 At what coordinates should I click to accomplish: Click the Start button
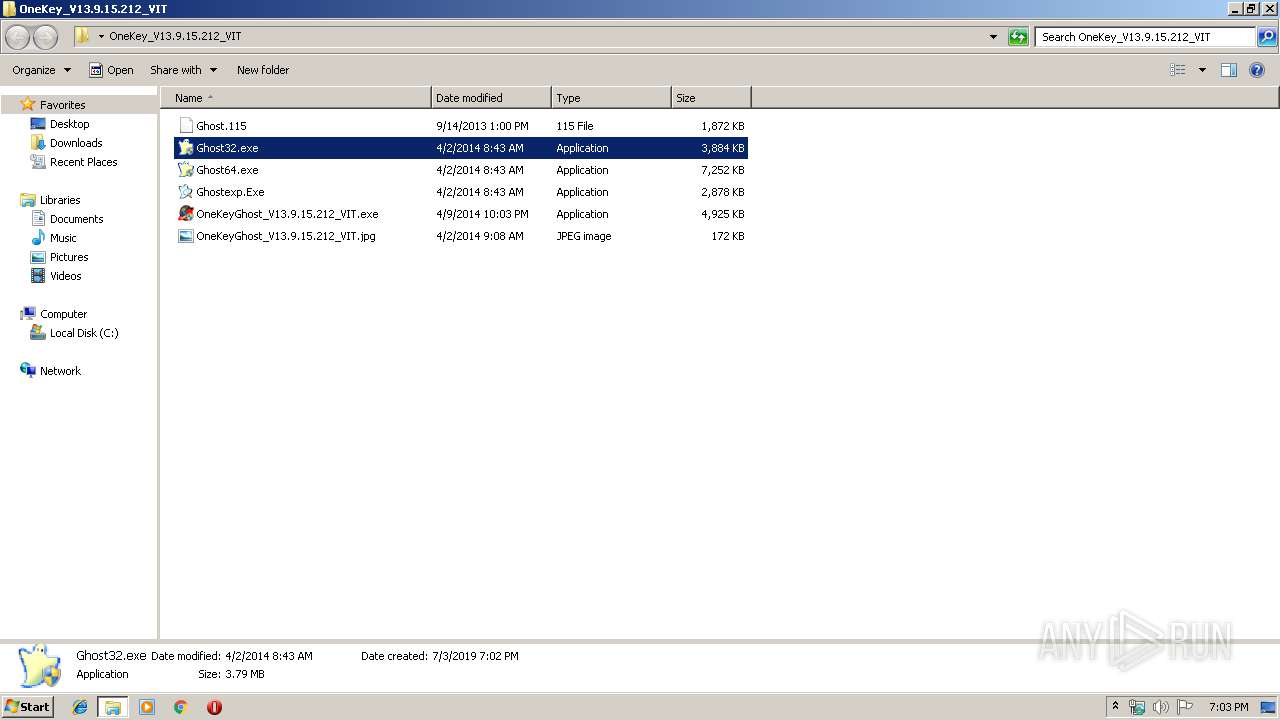pos(27,707)
